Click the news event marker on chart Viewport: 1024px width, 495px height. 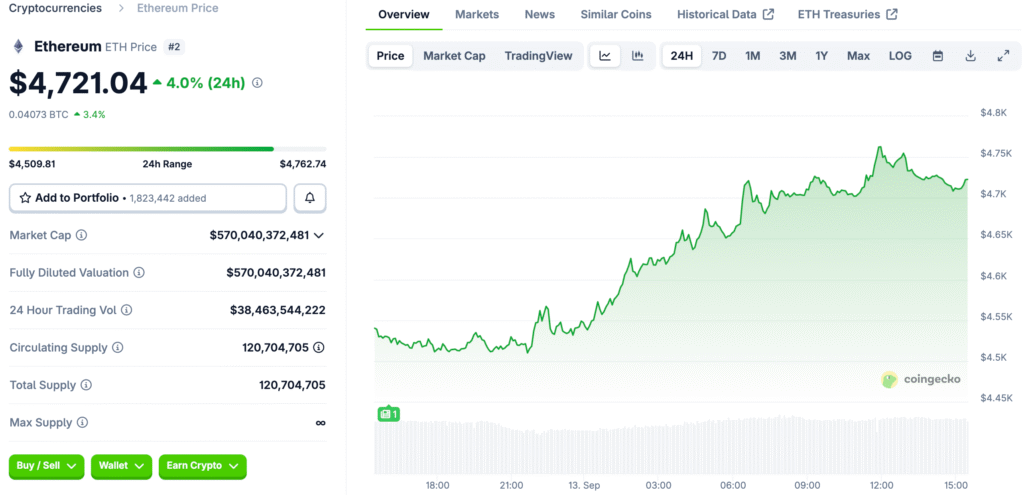(389, 413)
